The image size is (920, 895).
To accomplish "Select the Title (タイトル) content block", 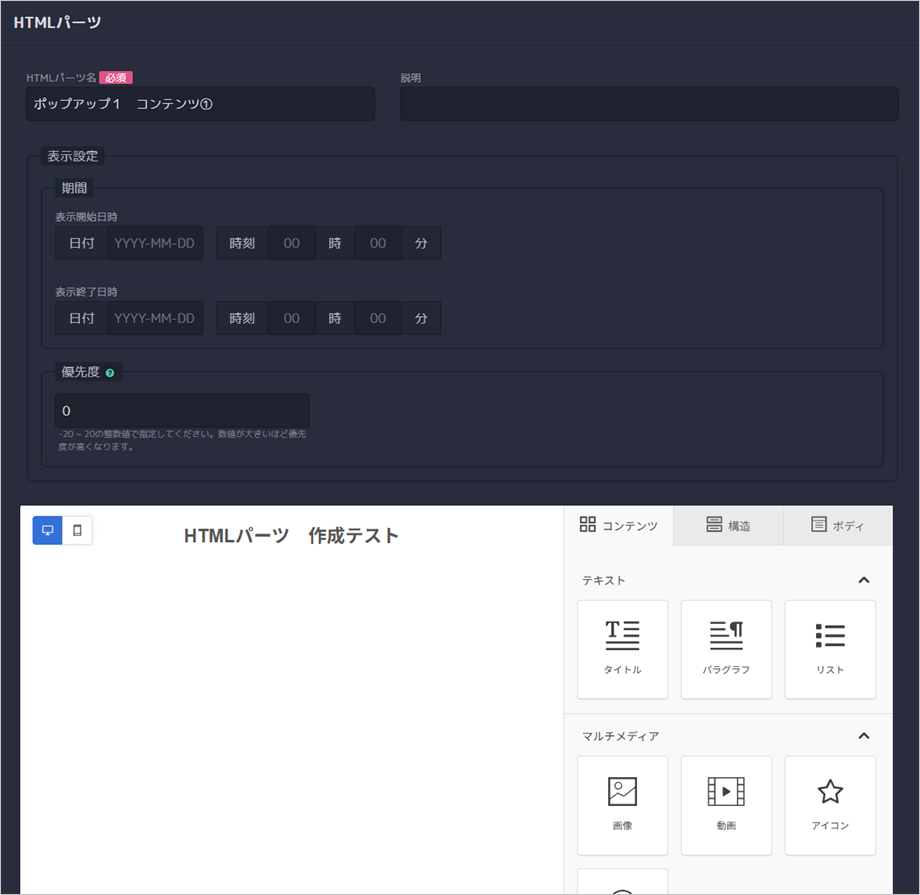I will coord(622,649).
